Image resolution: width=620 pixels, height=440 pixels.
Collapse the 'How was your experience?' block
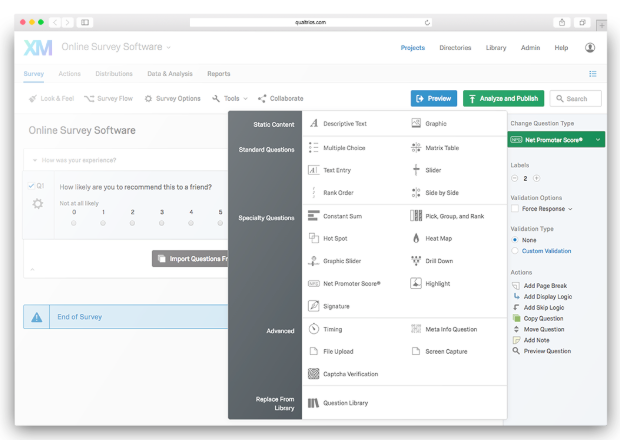[x=35, y=160]
